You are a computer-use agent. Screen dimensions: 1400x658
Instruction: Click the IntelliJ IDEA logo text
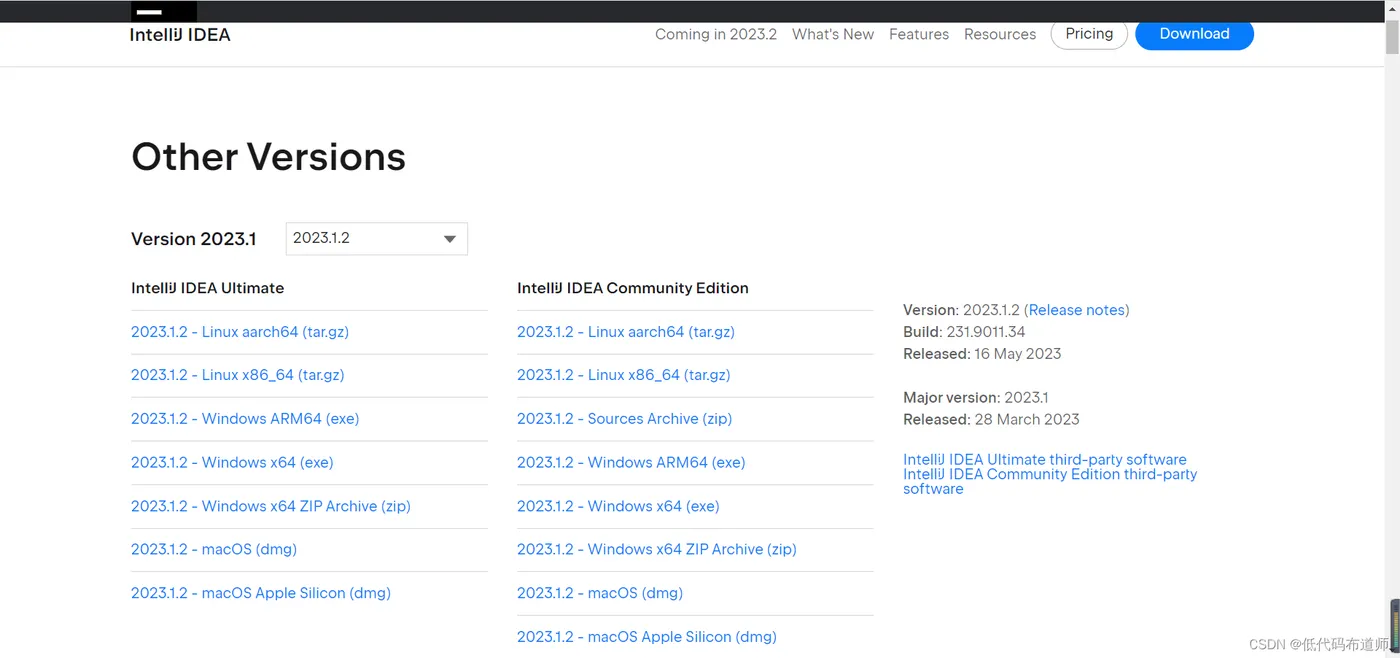pos(180,35)
